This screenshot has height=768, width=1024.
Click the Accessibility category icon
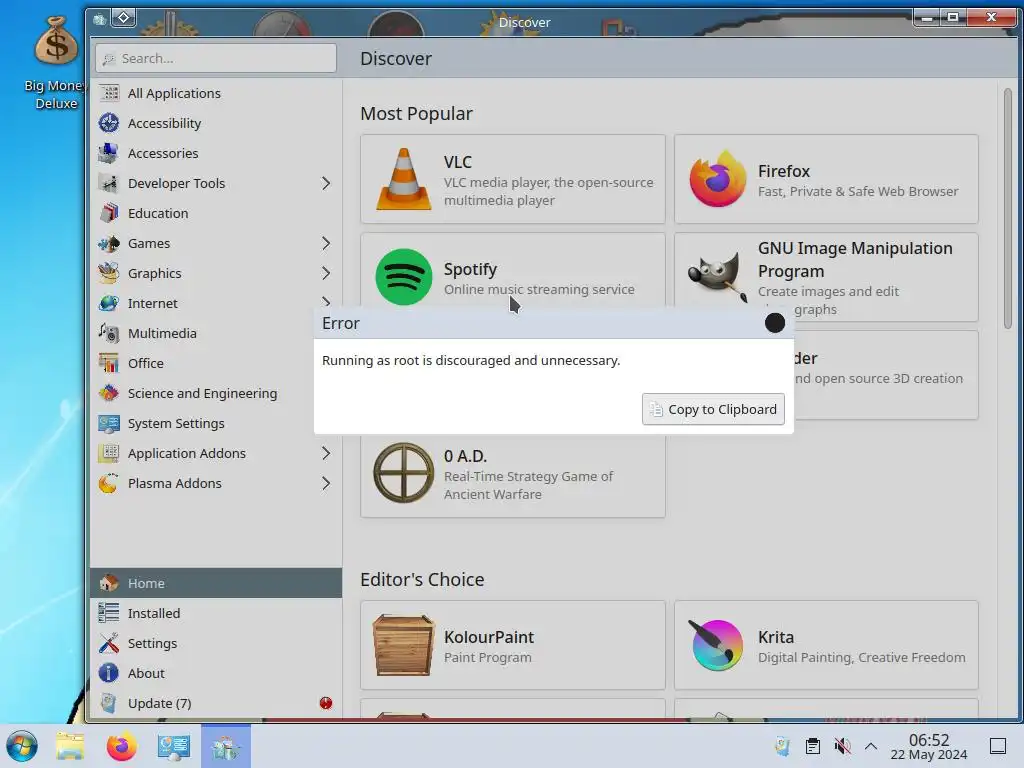click(108, 123)
